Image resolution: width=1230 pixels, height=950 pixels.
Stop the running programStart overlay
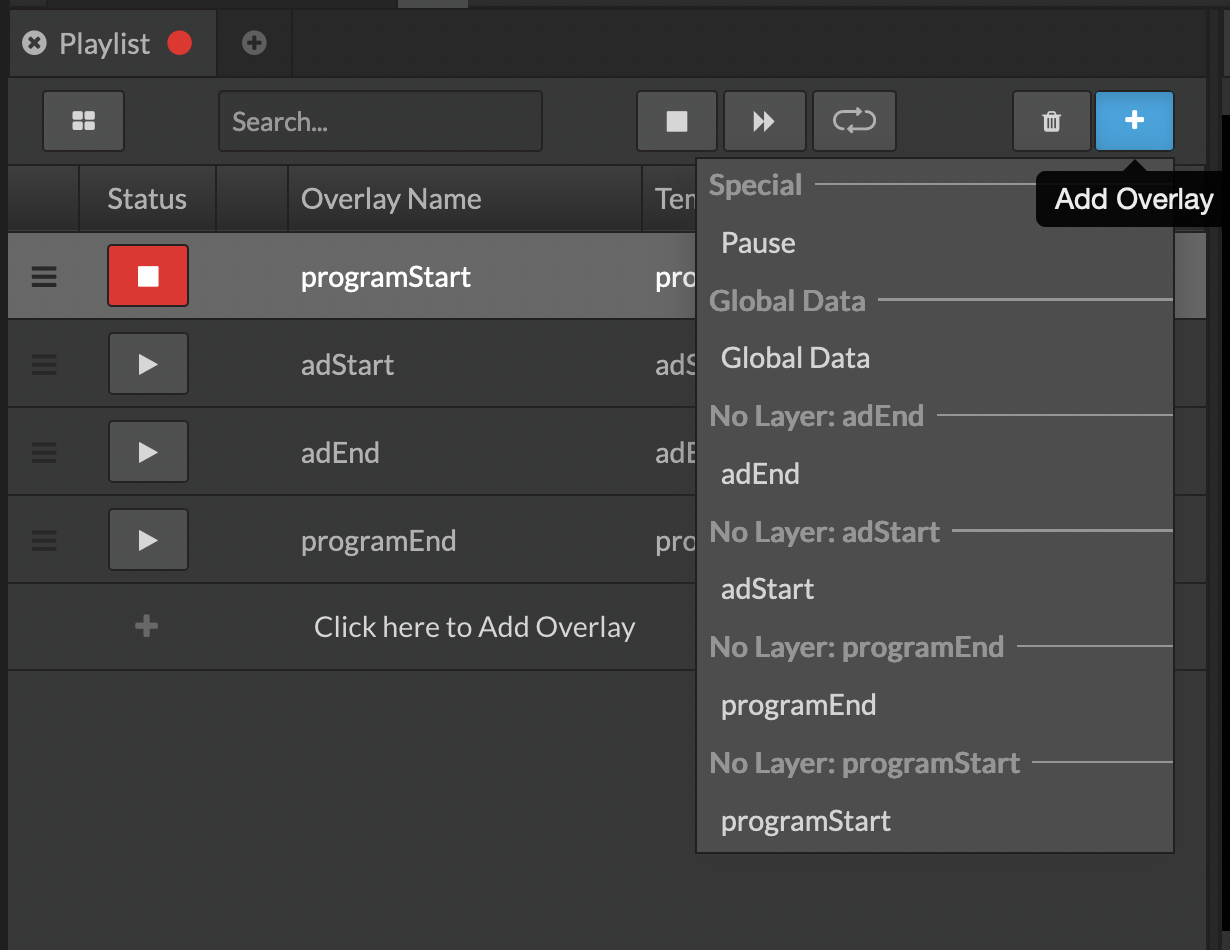pyautogui.click(x=148, y=276)
